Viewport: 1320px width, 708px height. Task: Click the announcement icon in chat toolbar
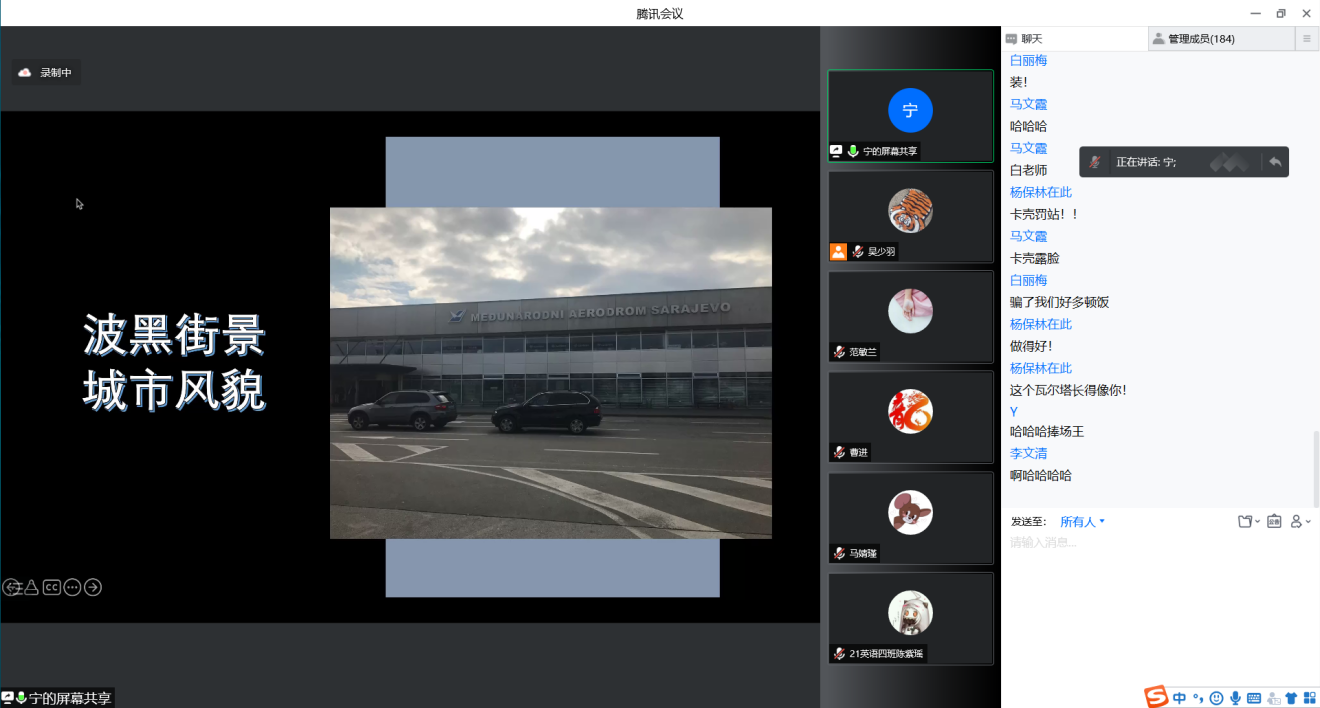coord(1274,521)
